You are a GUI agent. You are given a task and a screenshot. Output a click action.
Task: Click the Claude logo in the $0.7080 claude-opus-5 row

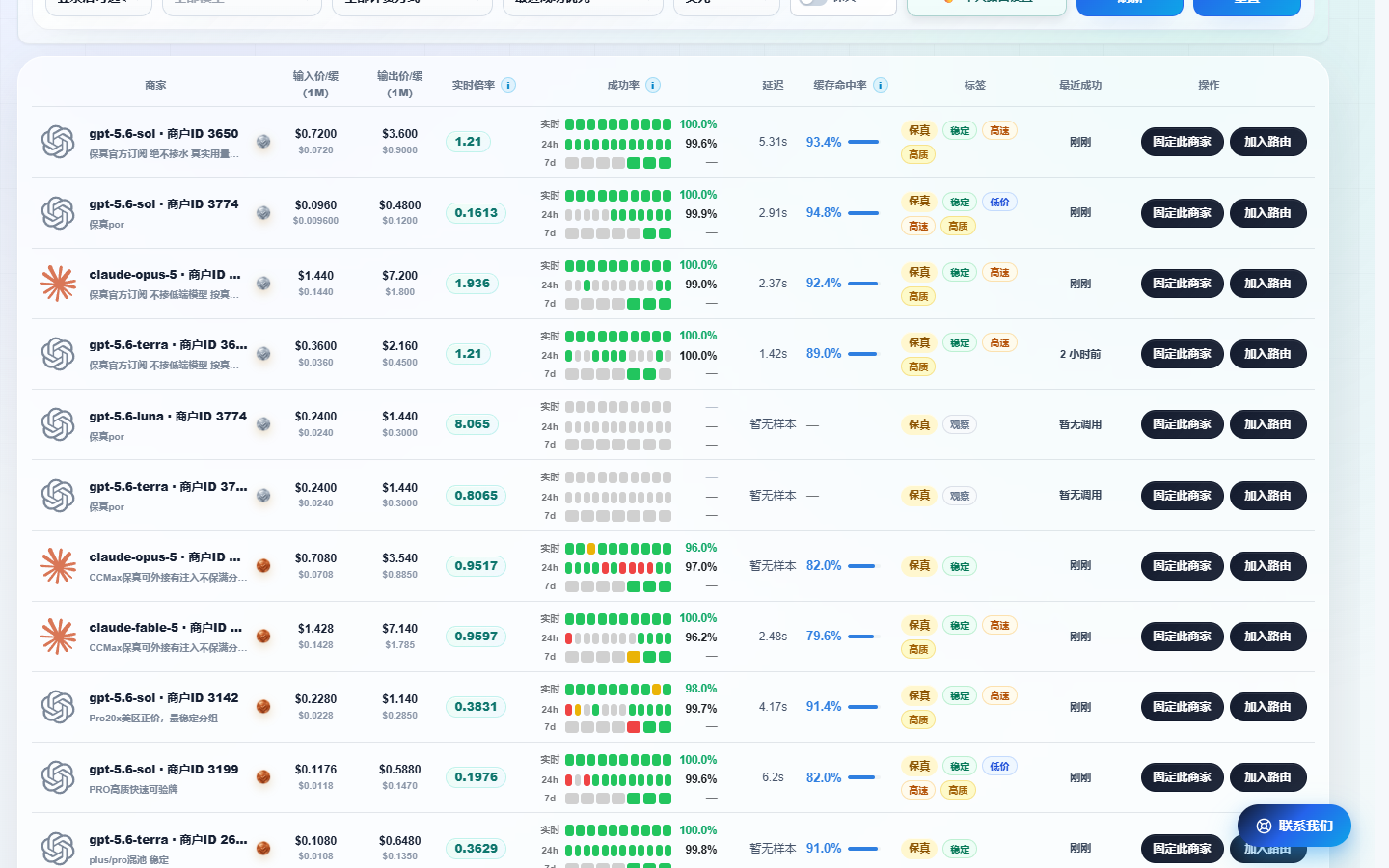click(58, 566)
